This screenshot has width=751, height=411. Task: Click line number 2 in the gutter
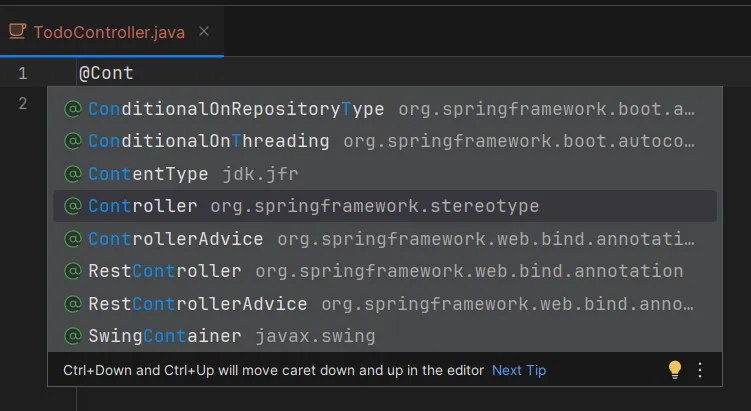22,103
